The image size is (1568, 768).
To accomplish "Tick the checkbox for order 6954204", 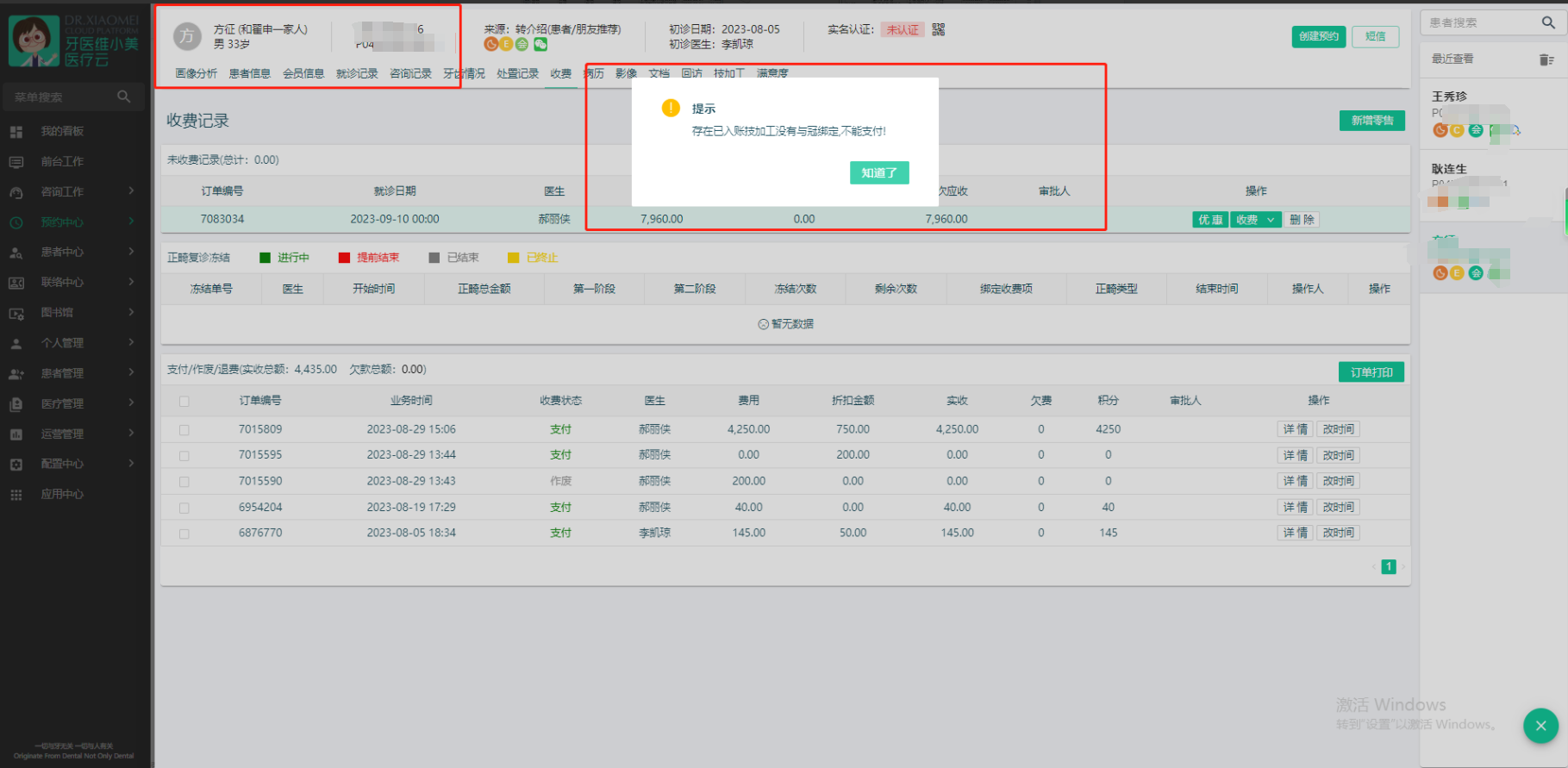I will click(184, 508).
